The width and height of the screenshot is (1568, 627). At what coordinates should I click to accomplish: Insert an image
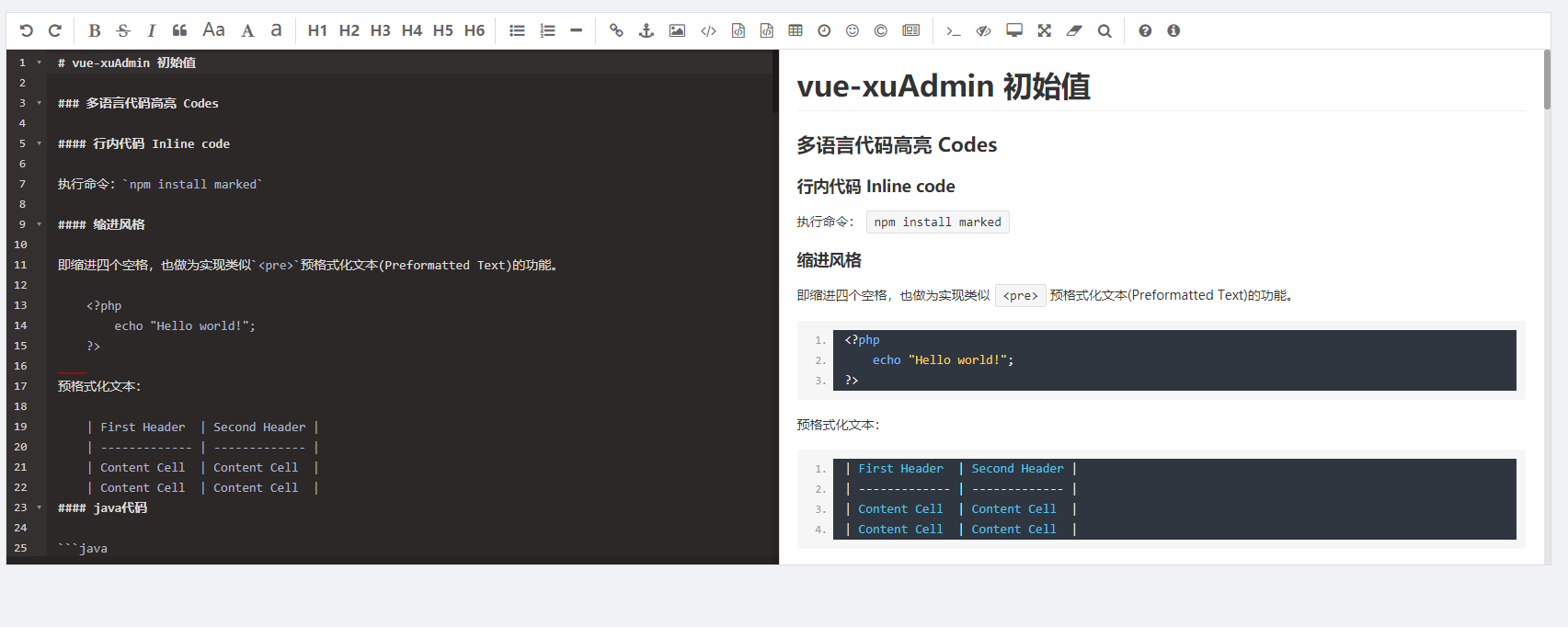[x=677, y=30]
